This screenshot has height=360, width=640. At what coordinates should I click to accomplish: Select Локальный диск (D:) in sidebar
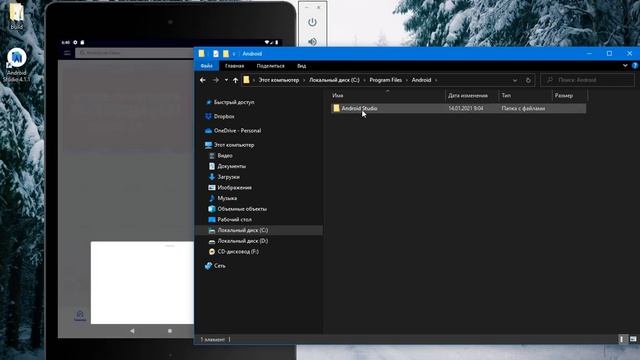click(x=242, y=241)
